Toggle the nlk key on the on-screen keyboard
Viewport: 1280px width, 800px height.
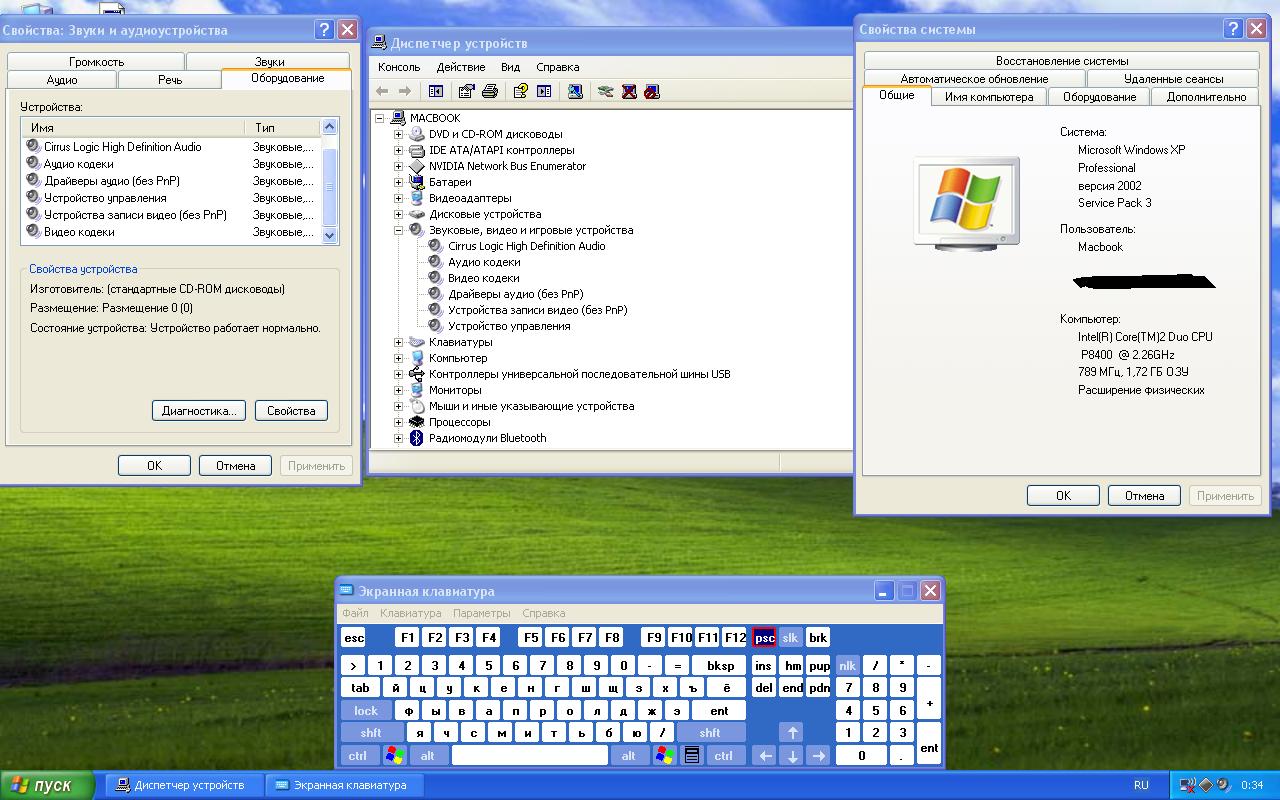click(847, 665)
